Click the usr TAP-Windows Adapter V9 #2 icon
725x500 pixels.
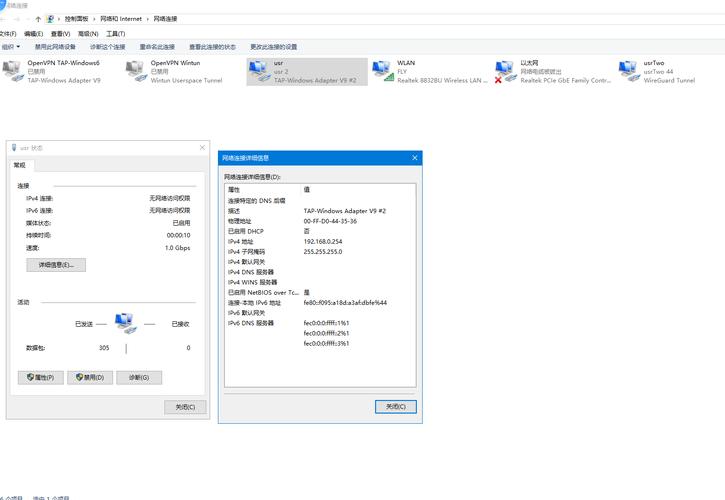click(259, 71)
